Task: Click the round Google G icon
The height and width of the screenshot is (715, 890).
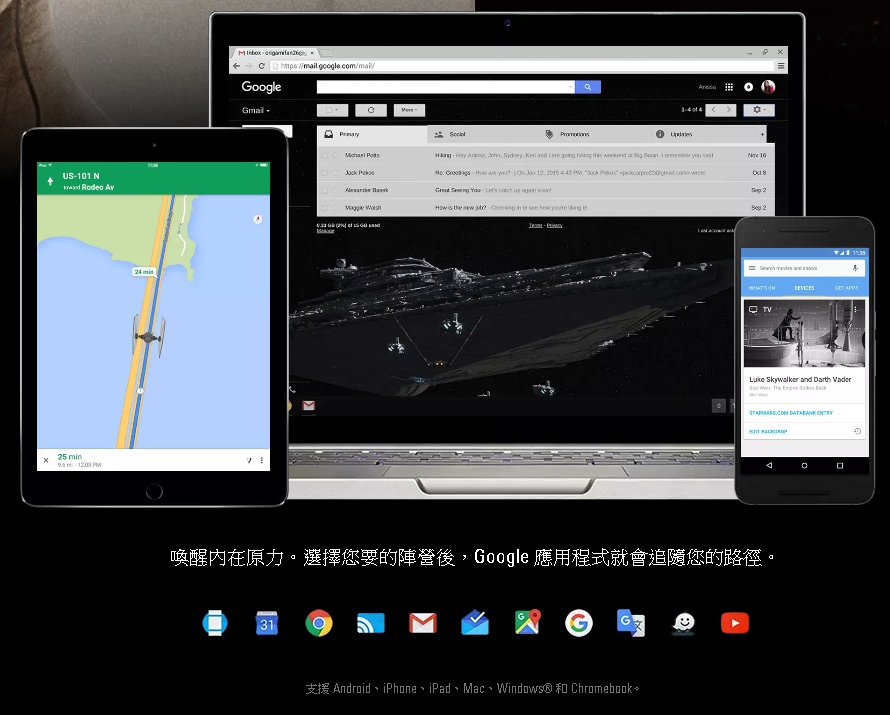Action: click(x=579, y=623)
